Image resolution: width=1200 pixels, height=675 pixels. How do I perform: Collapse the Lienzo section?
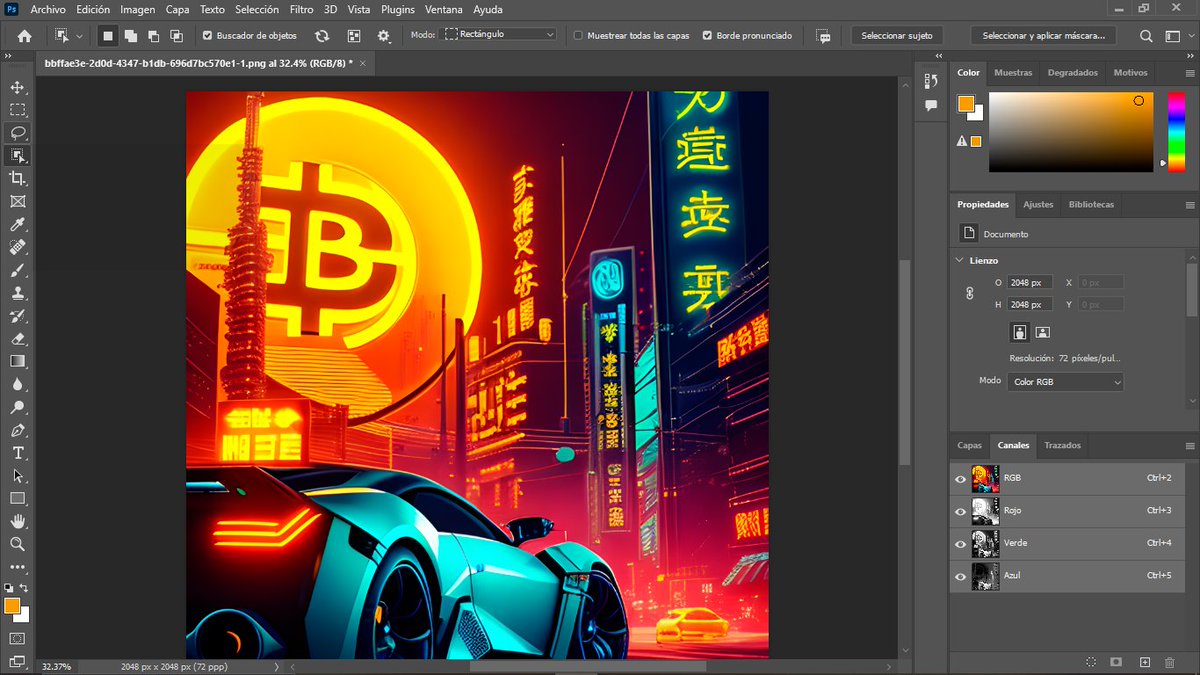pyautogui.click(x=960, y=260)
